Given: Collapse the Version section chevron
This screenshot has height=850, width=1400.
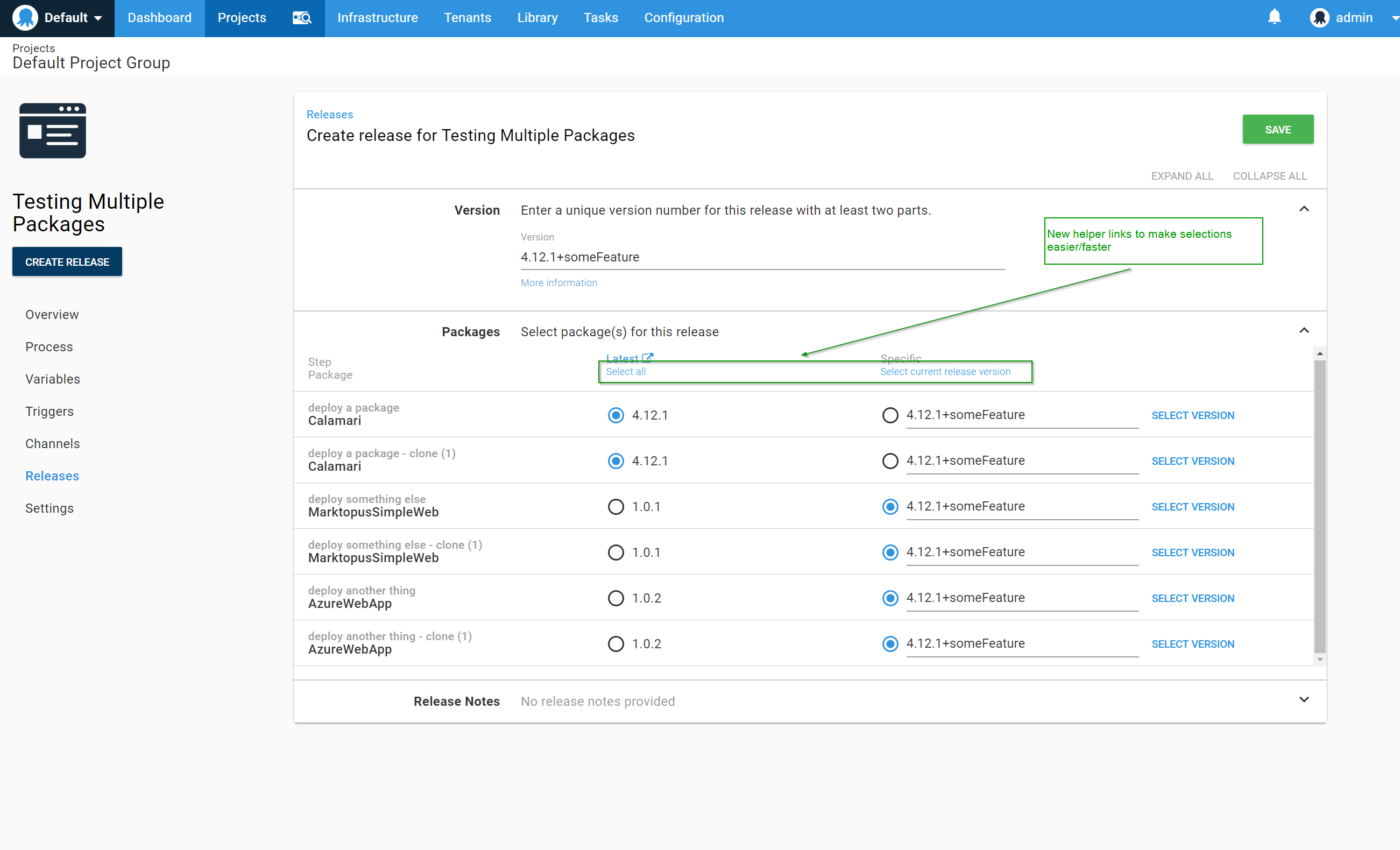Looking at the screenshot, I should click(1305, 209).
